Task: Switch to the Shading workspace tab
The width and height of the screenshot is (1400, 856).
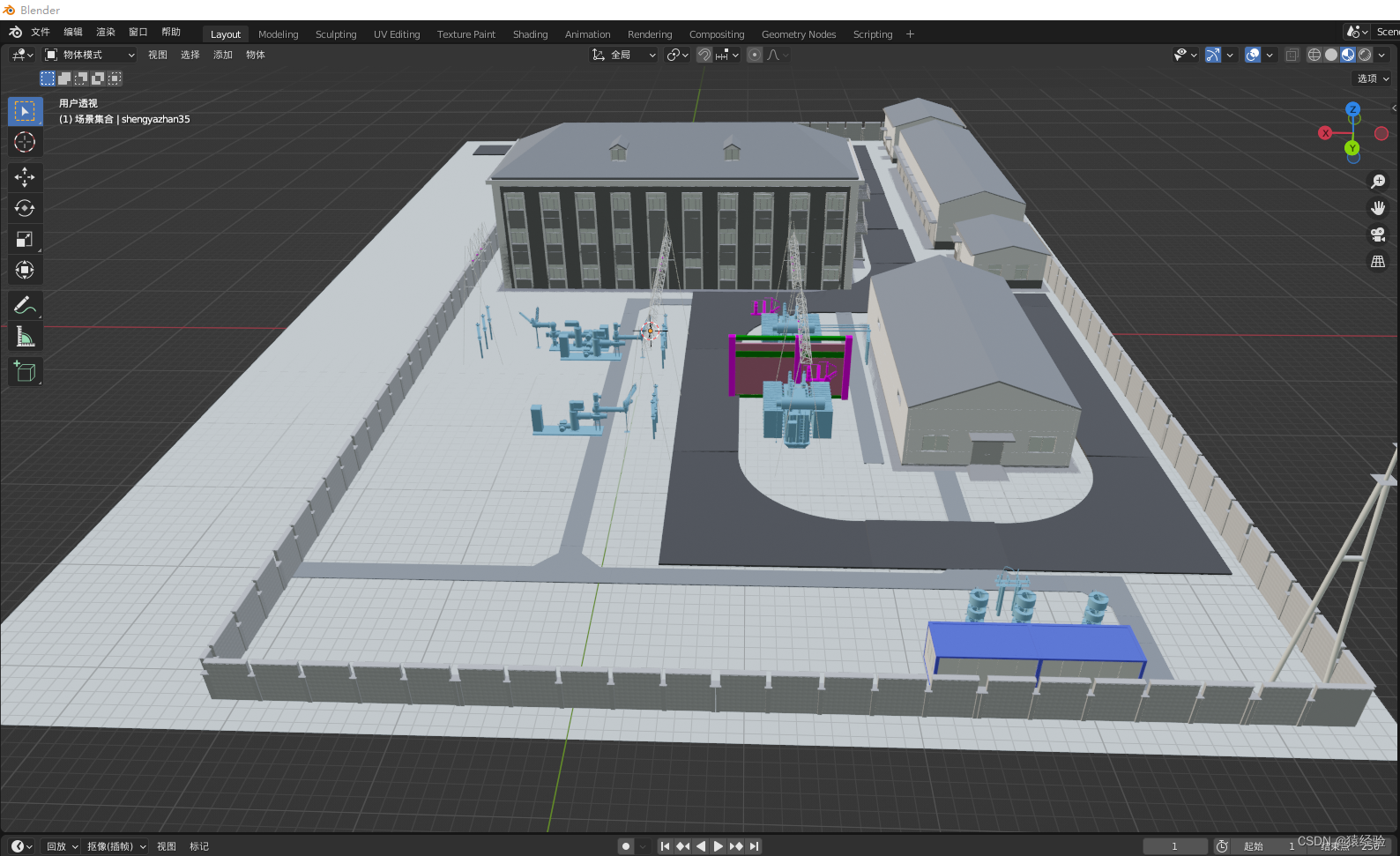Action: pos(531,34)
